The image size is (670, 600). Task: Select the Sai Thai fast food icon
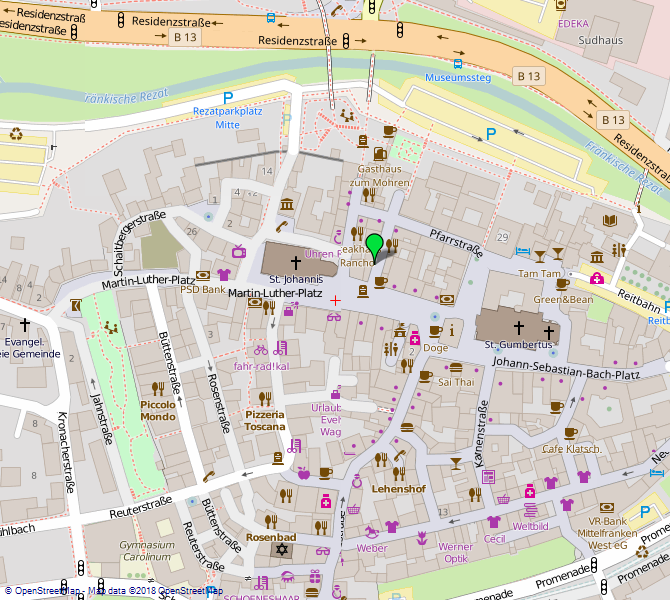click(456, 368)
